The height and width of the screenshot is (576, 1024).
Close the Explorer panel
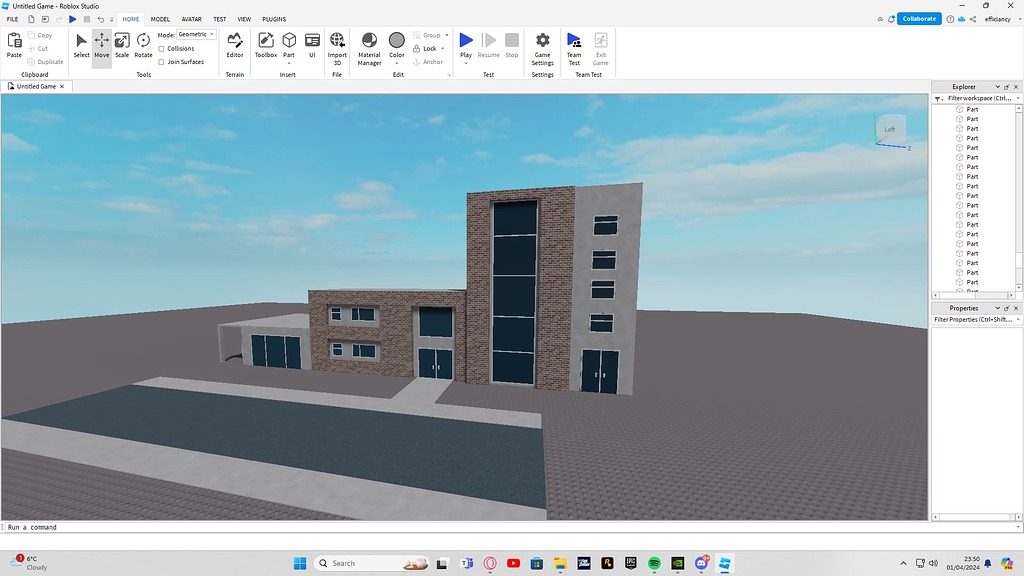pyautogui.click(x=1016, y=87)
